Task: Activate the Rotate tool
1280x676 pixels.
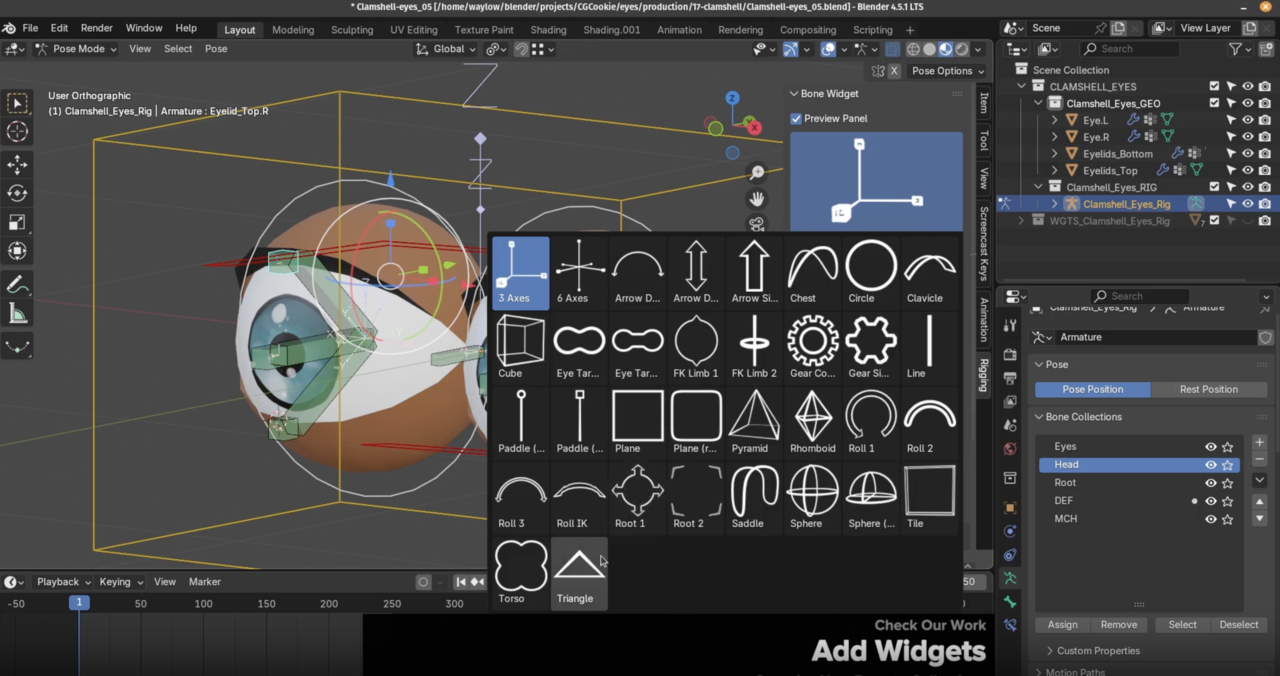Action: (17, 193)
